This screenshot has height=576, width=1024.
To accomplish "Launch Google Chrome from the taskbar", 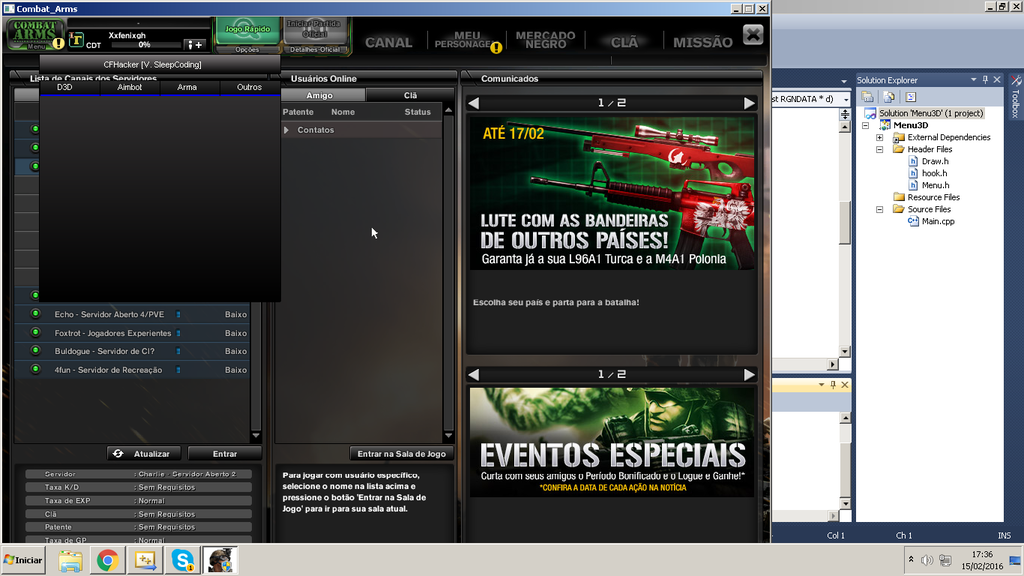I will pos(107,560).
